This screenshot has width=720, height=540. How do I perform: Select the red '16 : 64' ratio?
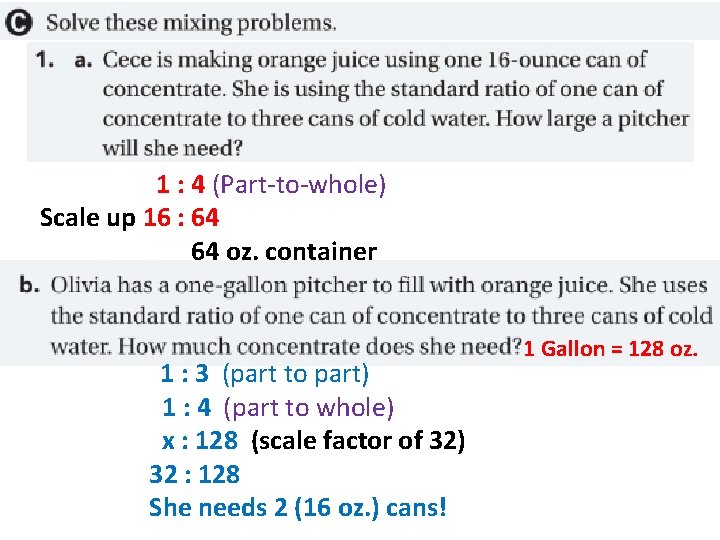(x=181, y=217)
